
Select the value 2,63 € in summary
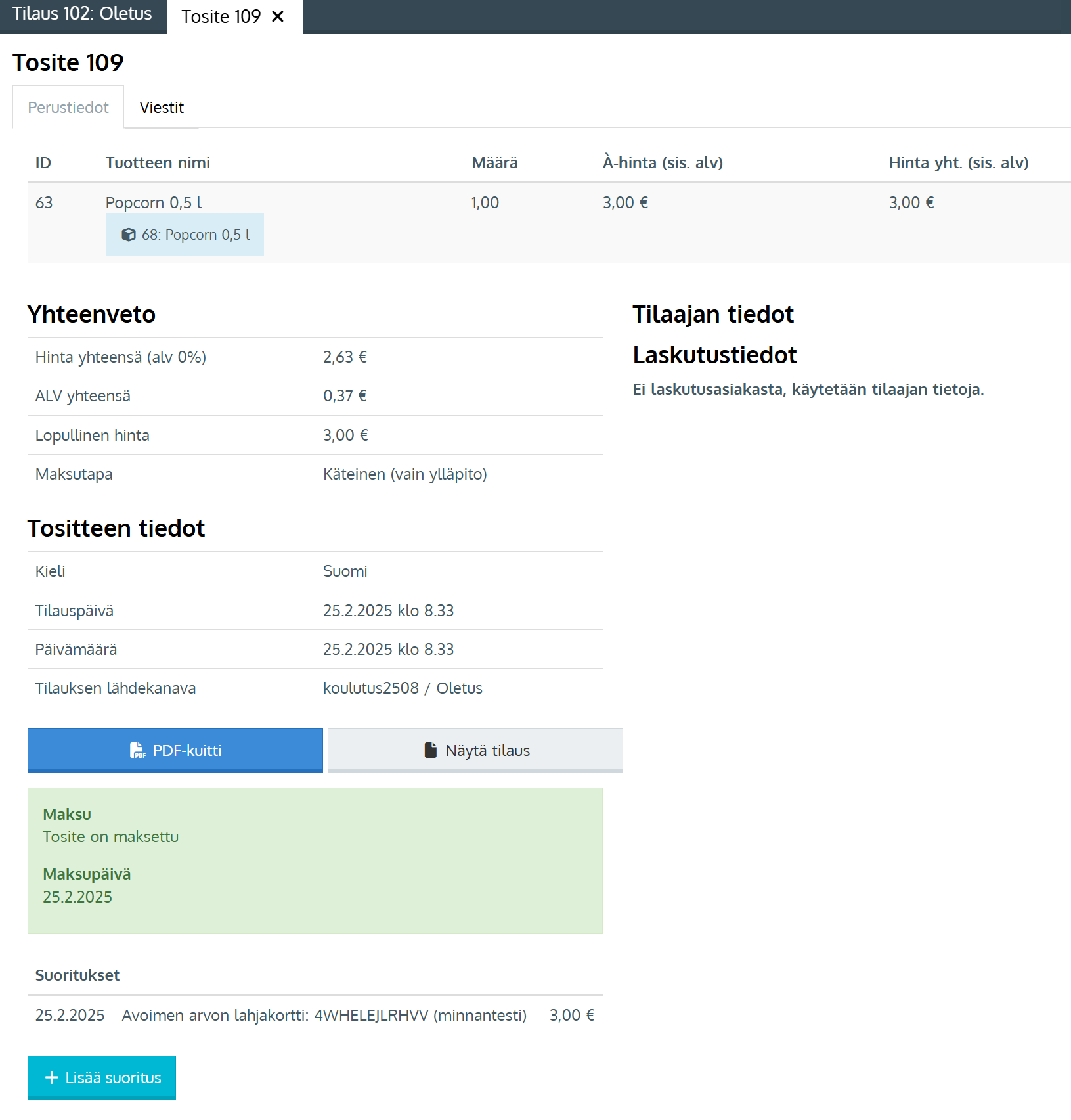coord(345,357)
